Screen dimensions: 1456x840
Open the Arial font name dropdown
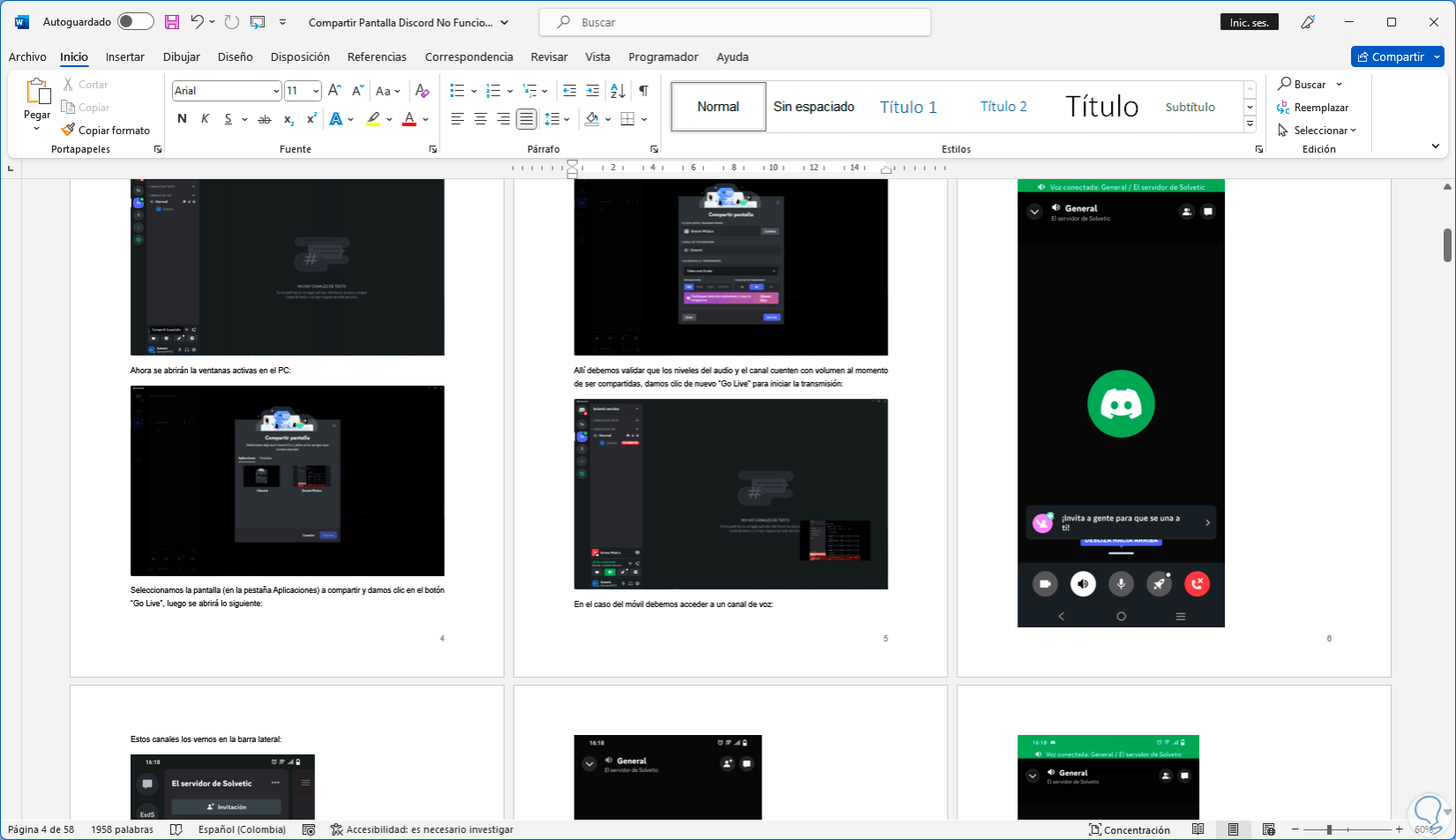pyautogui.click(x=276, y=91)
